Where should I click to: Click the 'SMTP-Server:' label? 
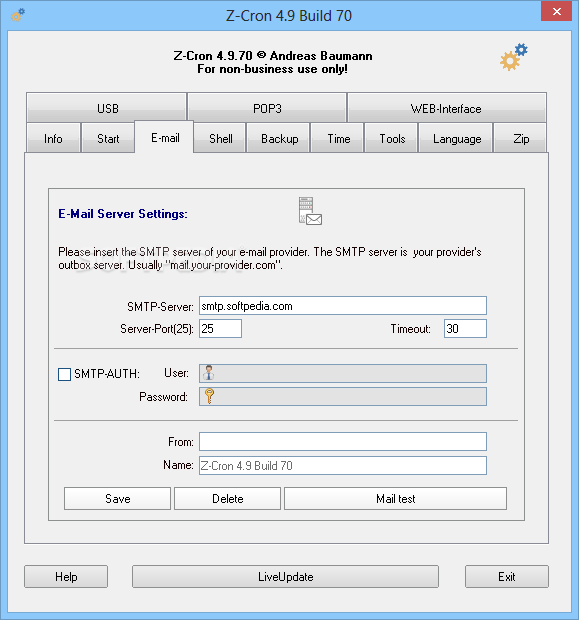[x=160, y=306]
